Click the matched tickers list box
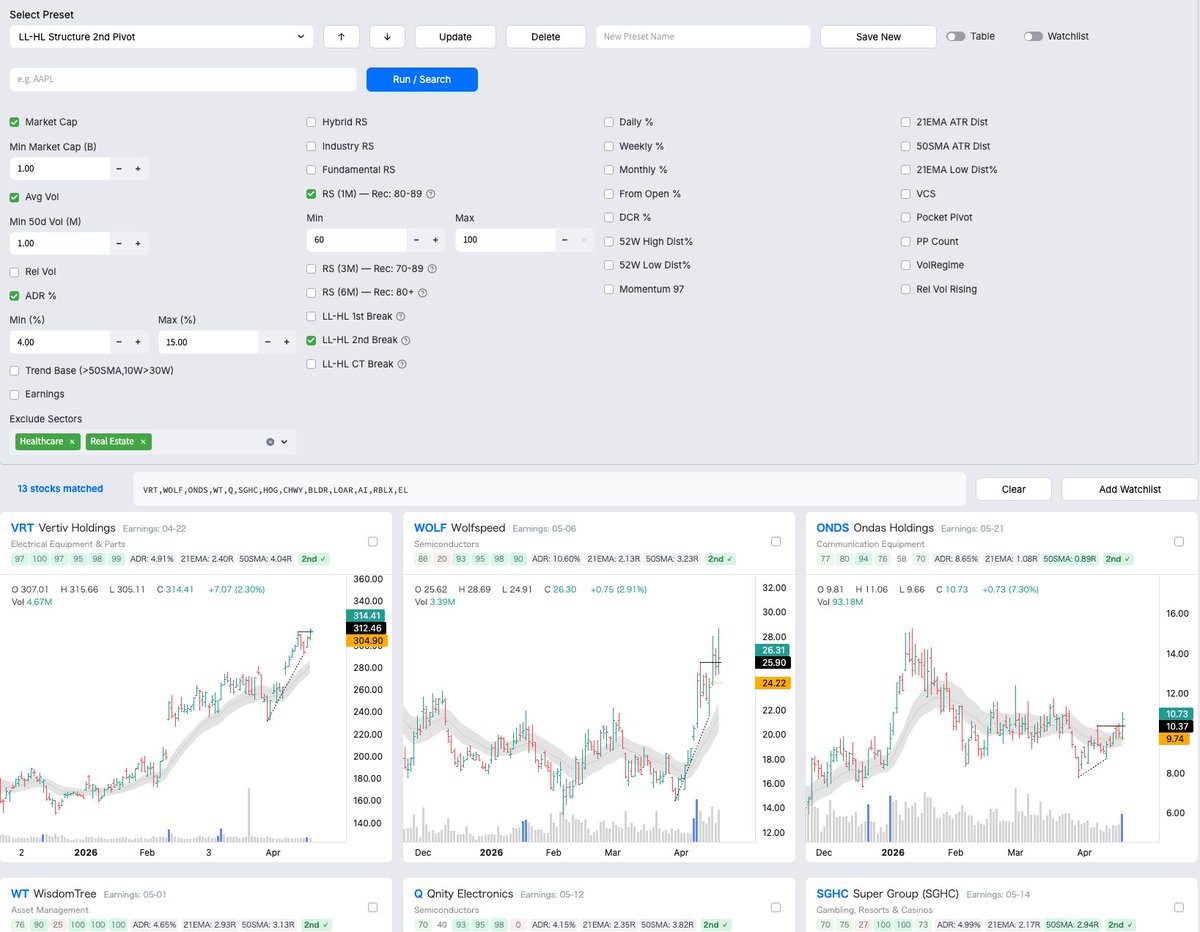Screen dimensions: 1200x932 [x=549, y=489]
